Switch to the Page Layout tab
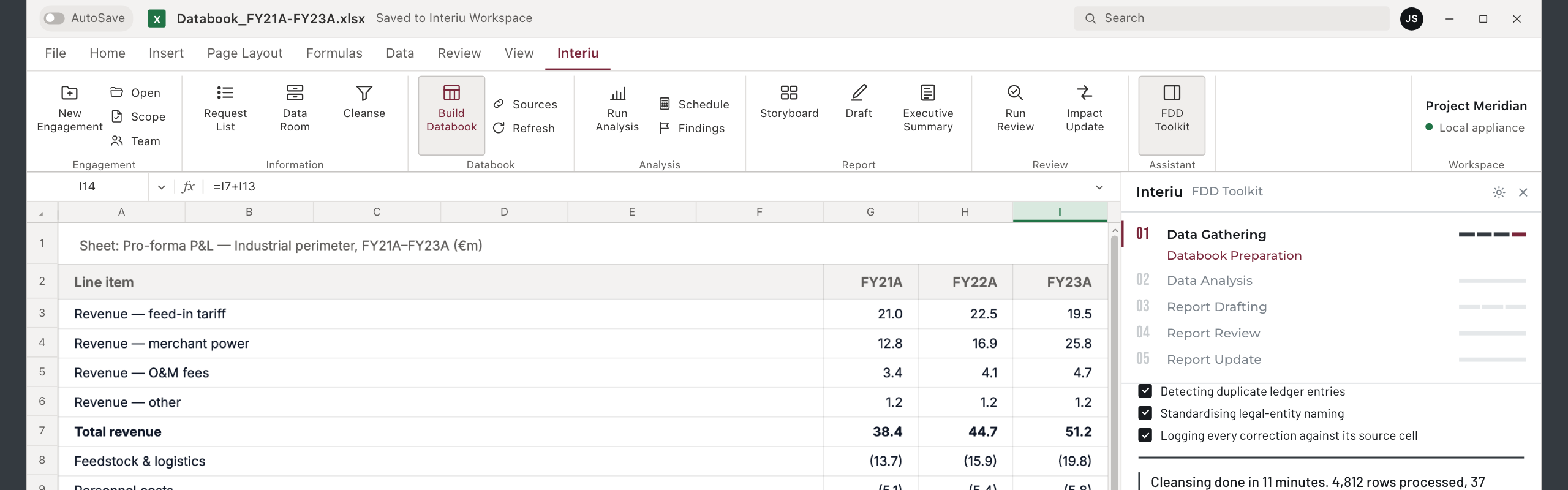Viewport: 1568px width, 490px height. (x=244, y=53)
